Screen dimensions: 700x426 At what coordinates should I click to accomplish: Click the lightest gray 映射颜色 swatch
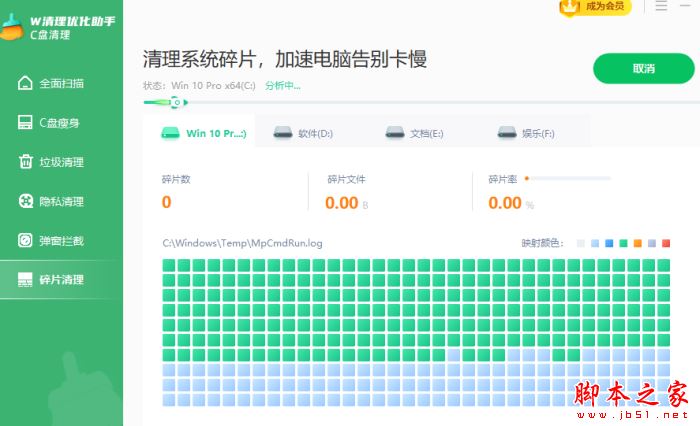point(581,243)
